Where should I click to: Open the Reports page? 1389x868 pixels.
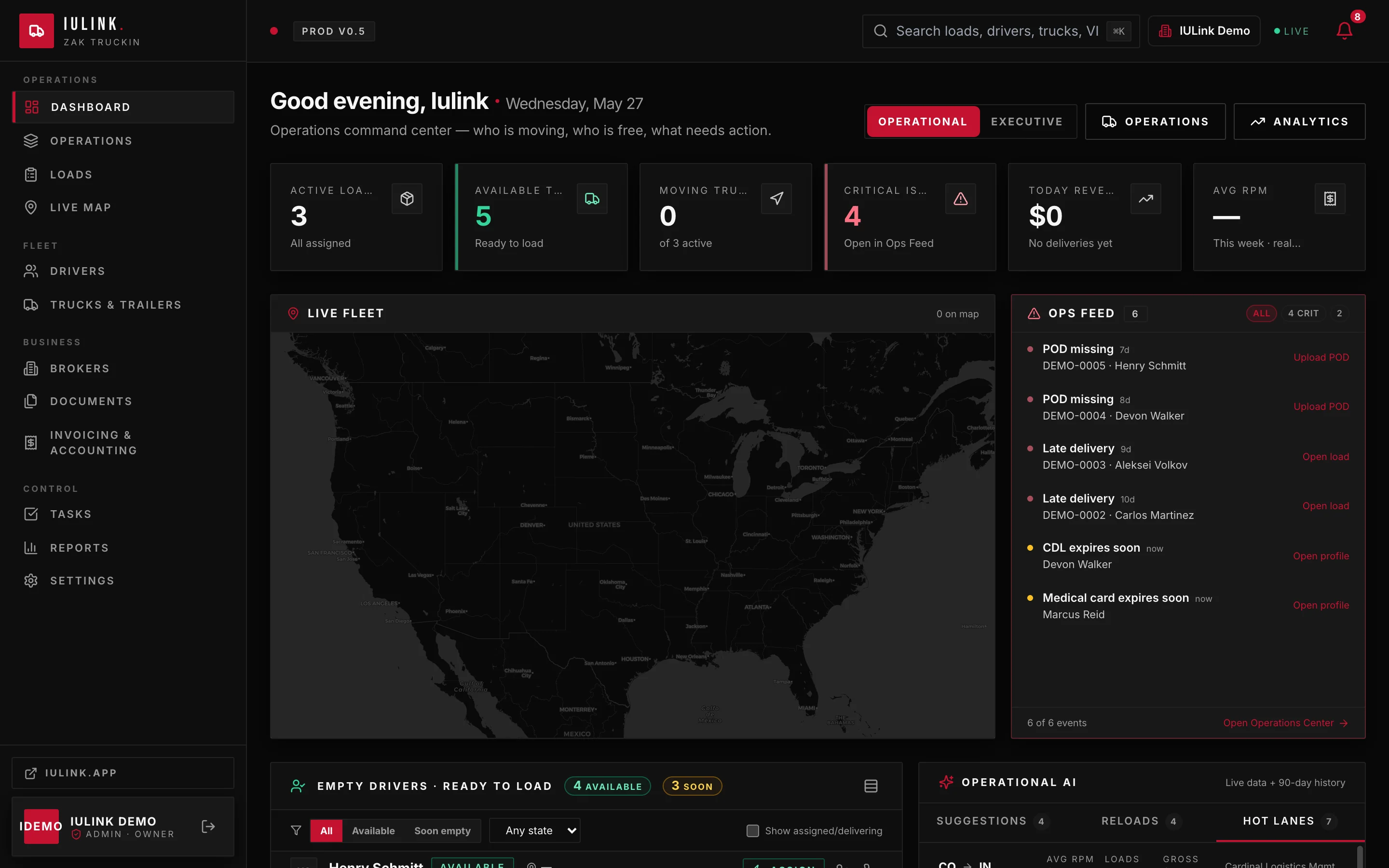[123, 548]
